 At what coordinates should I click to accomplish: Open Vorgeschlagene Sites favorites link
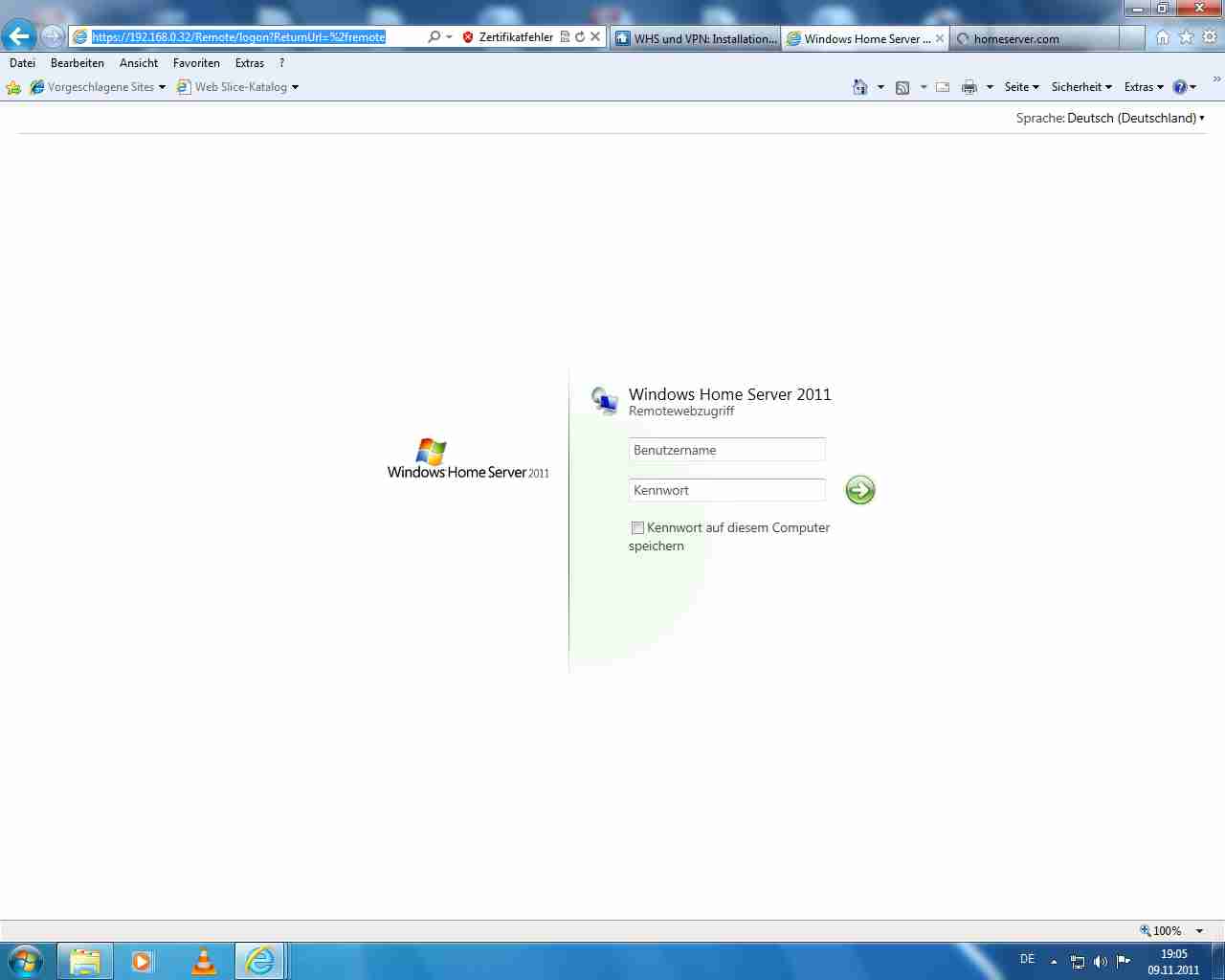tap(92, 87)
